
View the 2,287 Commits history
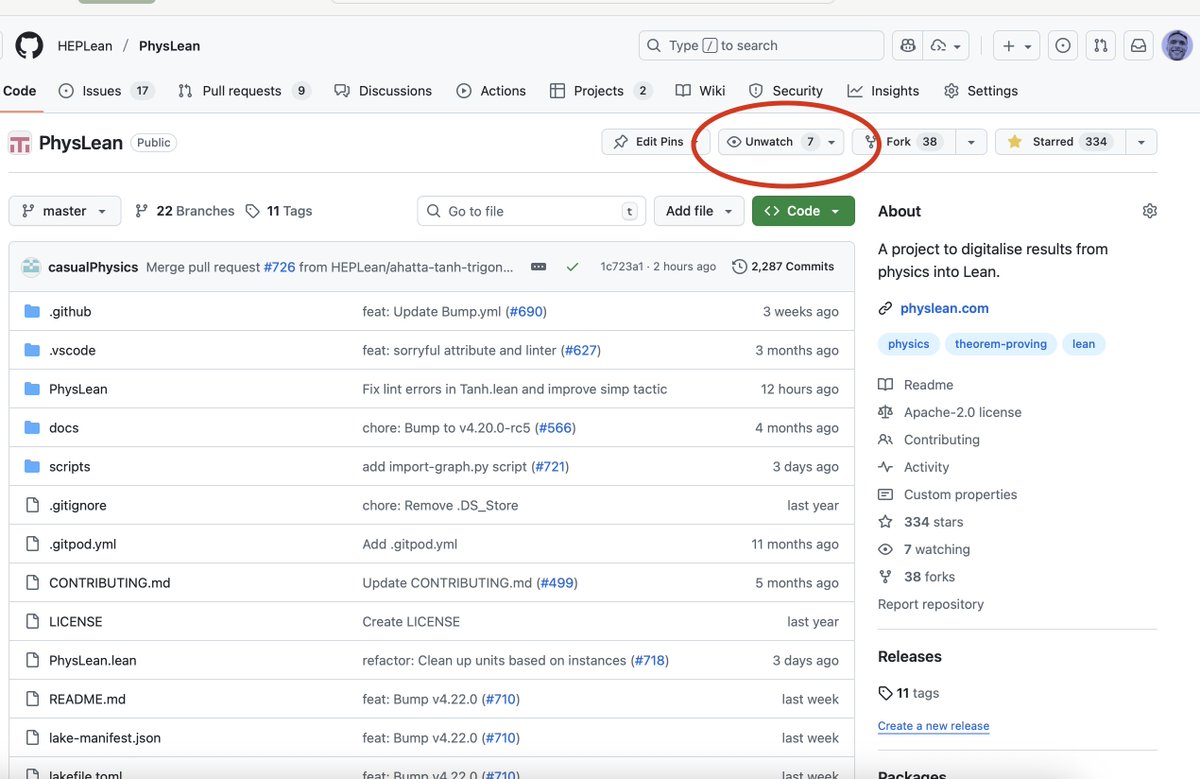[x=783, y=267]
